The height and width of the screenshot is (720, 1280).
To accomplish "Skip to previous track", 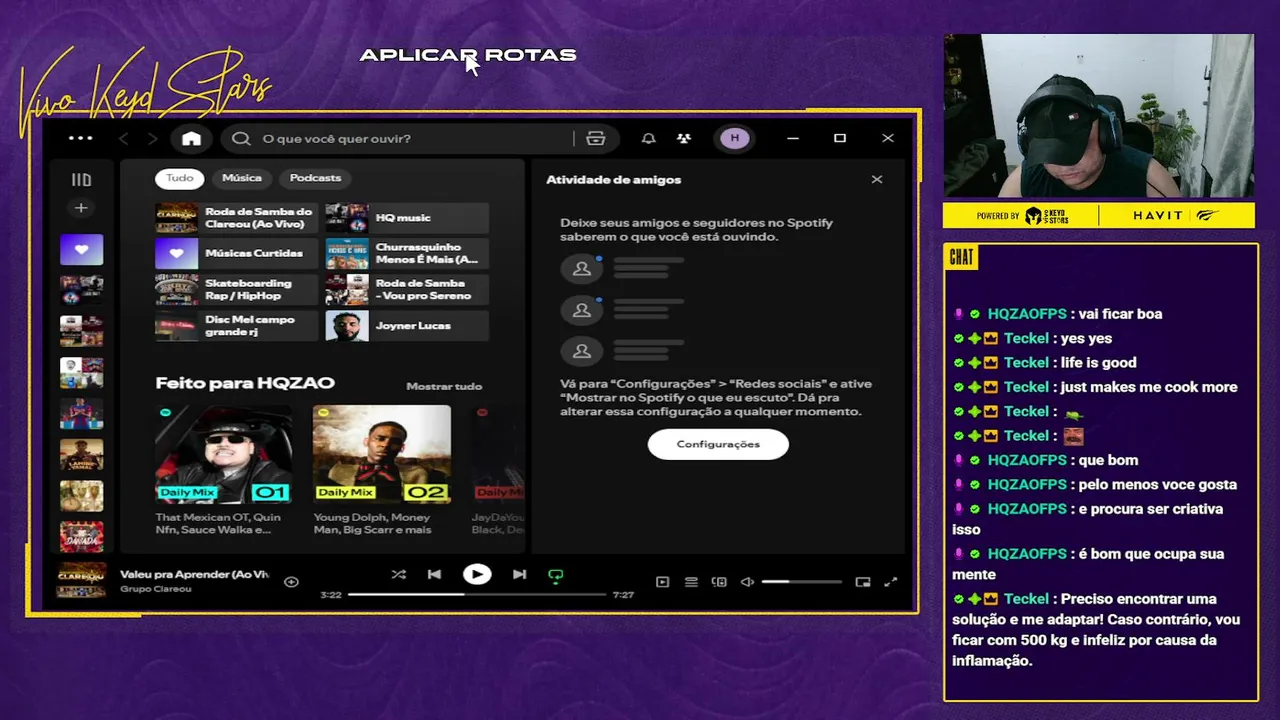I will click(x=434, y=575).
